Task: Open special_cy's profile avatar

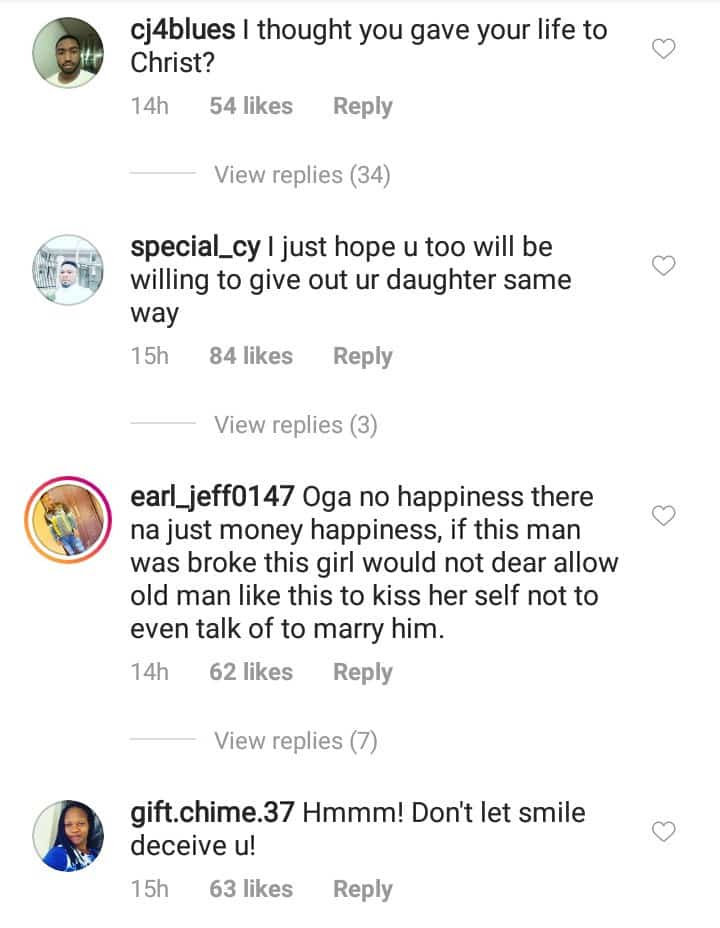Action: click(68, 270)
